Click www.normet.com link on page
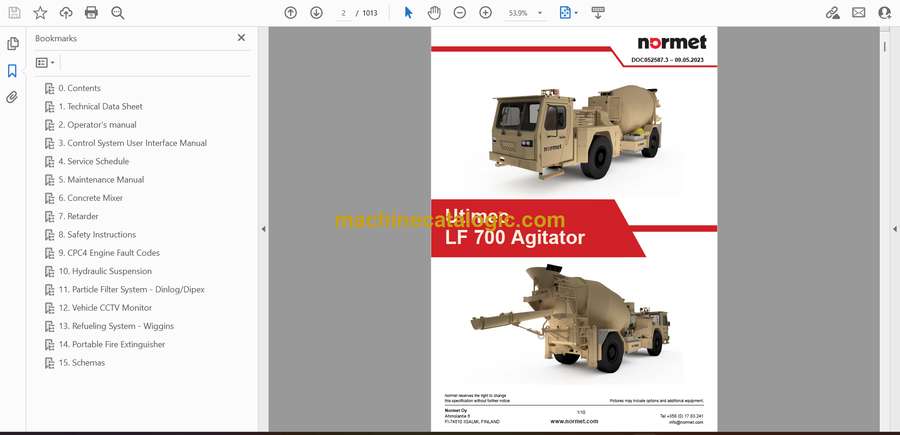Screen dimensions: 900x435 pyautogui.click(x=574, y=421)
